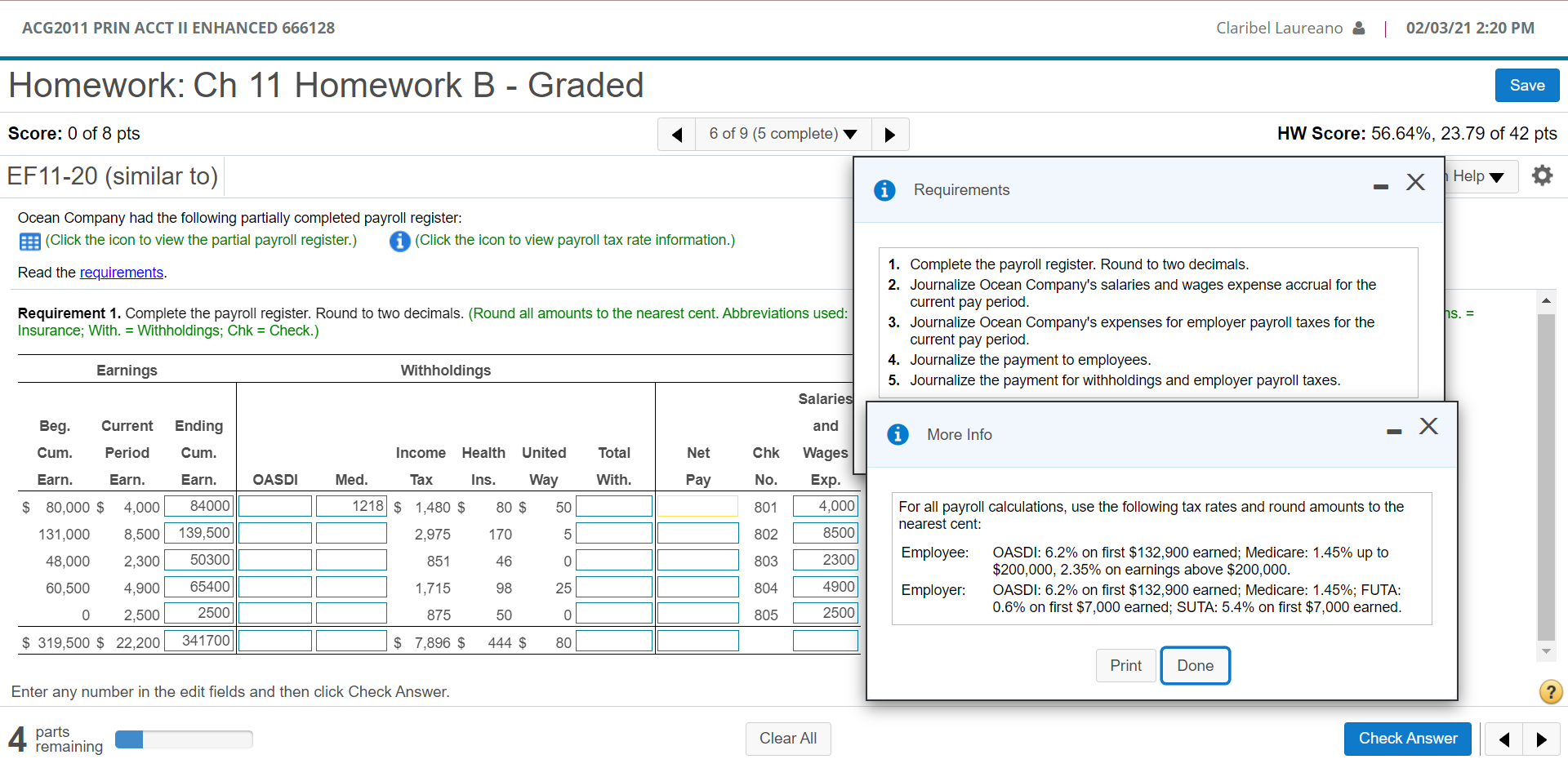The height and width of the screenshot is (768, 1568).
Task: Click the payroll tax rate information link text
Action: (575, 240)
